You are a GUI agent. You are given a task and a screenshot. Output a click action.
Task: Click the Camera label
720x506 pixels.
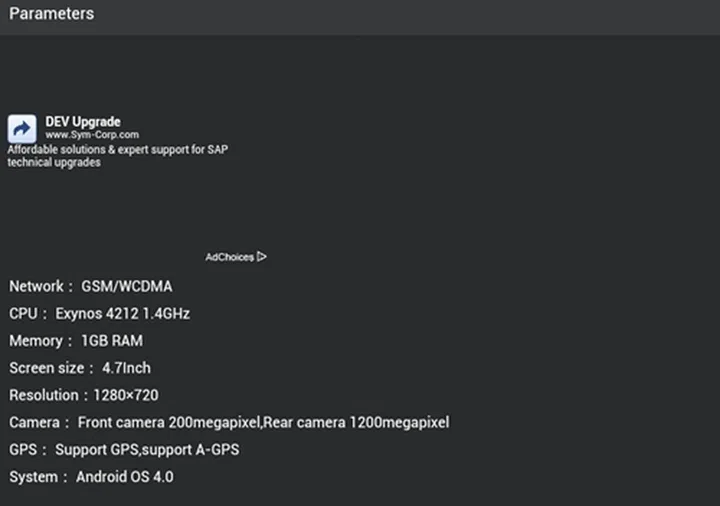35,422
